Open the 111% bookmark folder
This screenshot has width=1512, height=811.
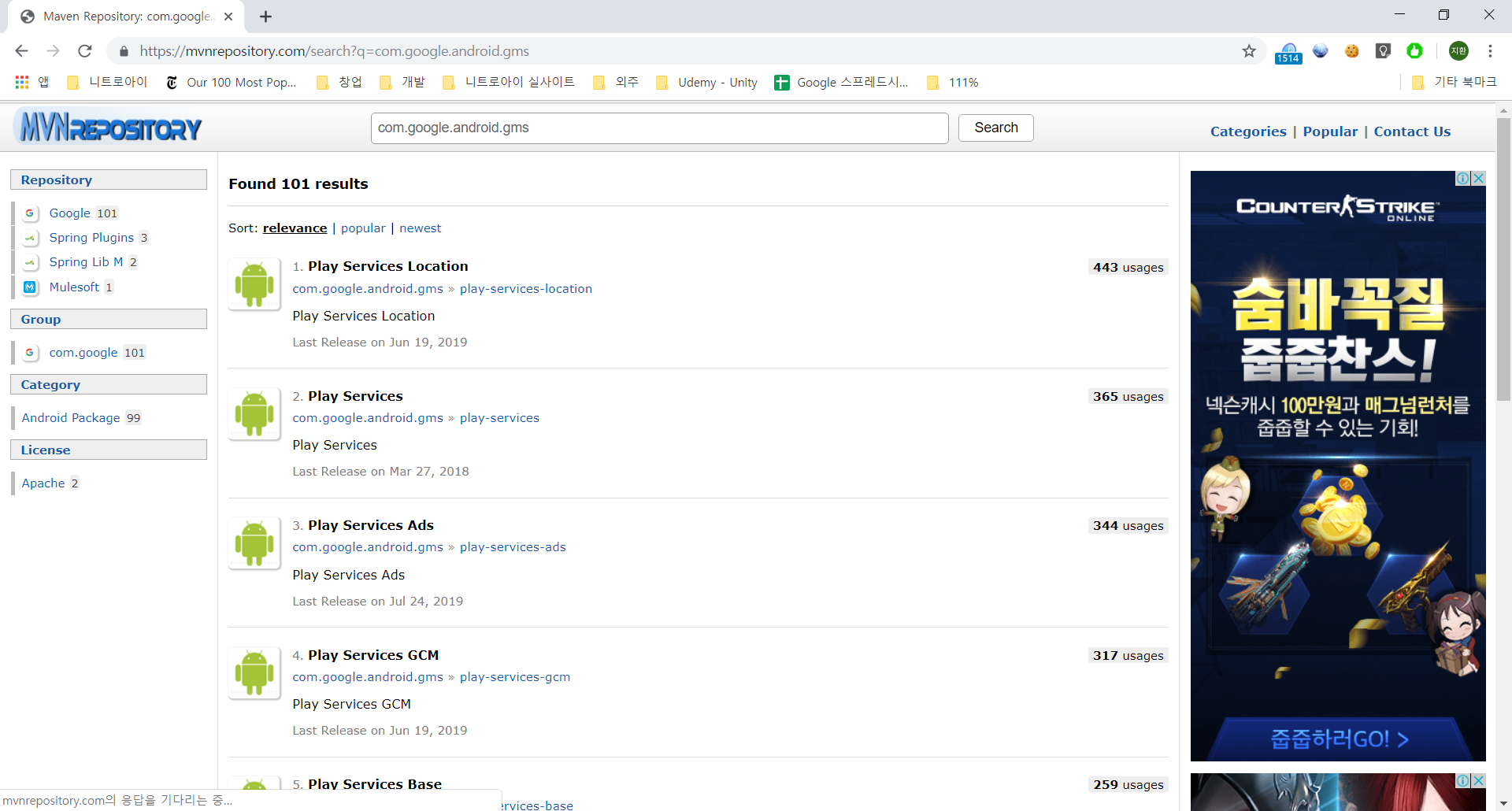click(953, 82)
